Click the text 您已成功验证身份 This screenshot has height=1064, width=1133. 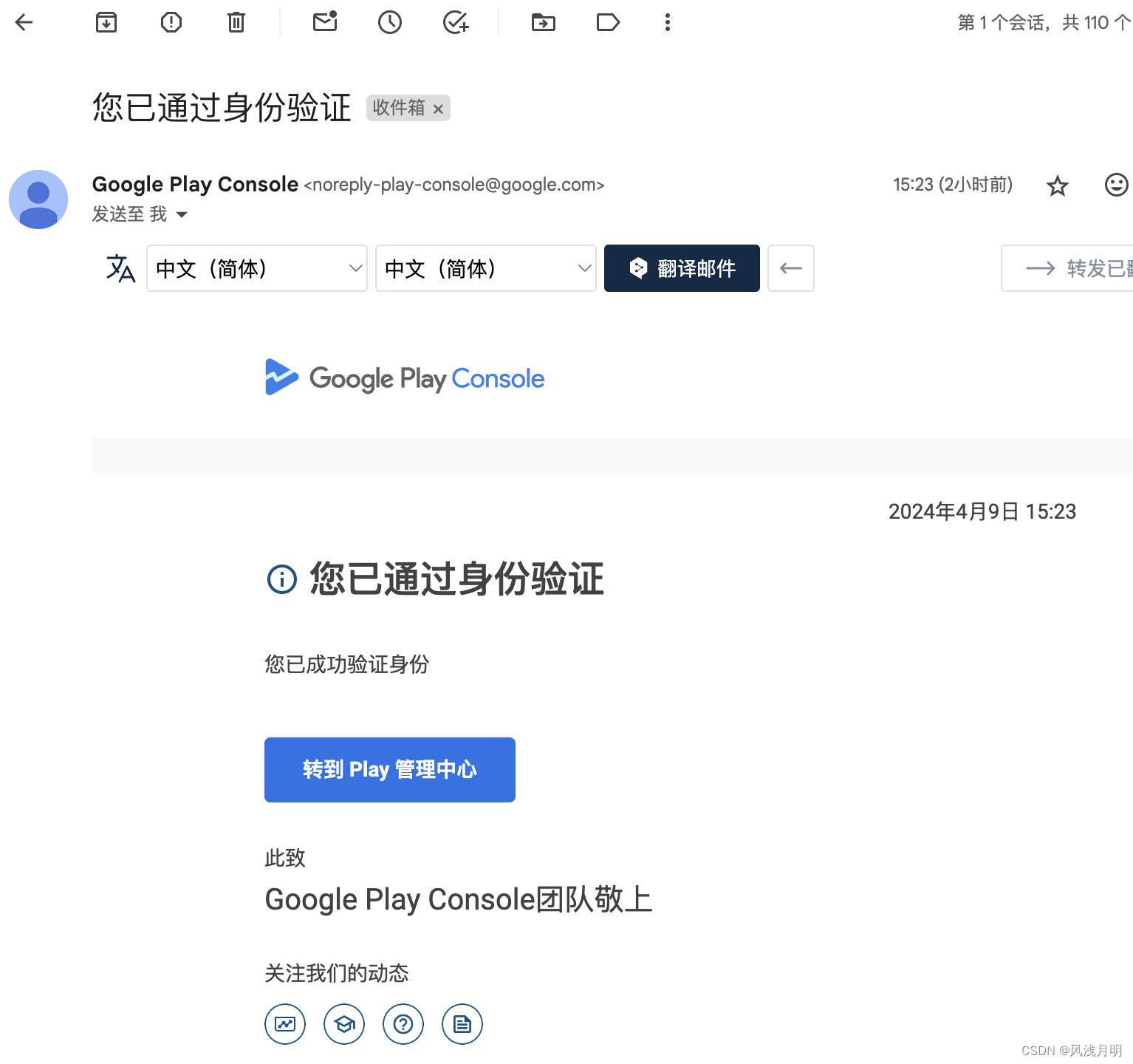coord(347,664)
